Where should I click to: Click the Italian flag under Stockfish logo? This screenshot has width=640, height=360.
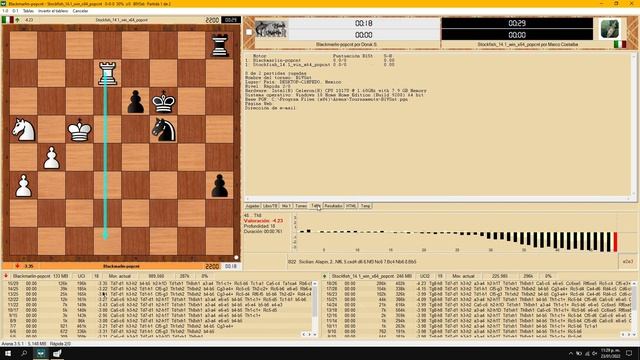tap(620, 44)
